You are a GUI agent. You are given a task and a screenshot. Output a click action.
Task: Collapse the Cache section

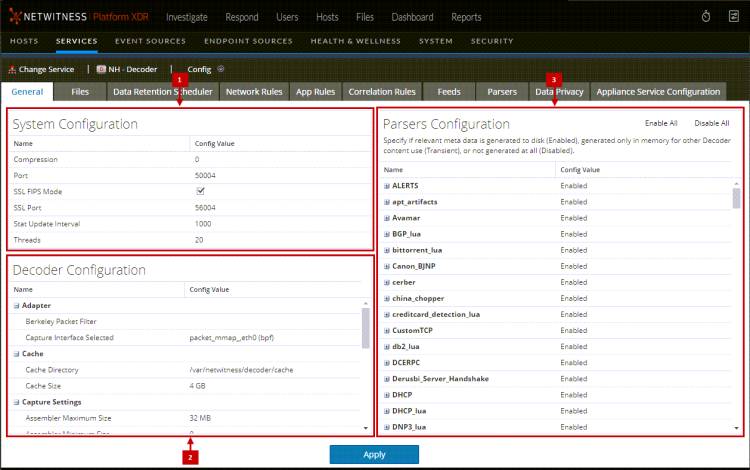coord(16,354)
